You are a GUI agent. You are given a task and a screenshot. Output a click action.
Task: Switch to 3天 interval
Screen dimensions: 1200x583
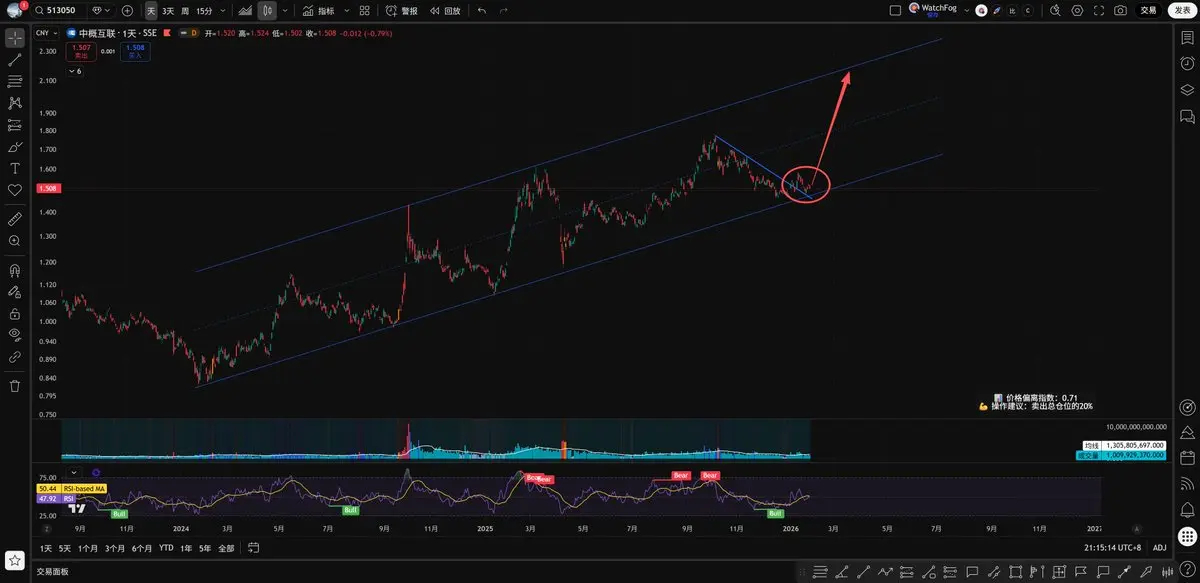click(168, 10)
